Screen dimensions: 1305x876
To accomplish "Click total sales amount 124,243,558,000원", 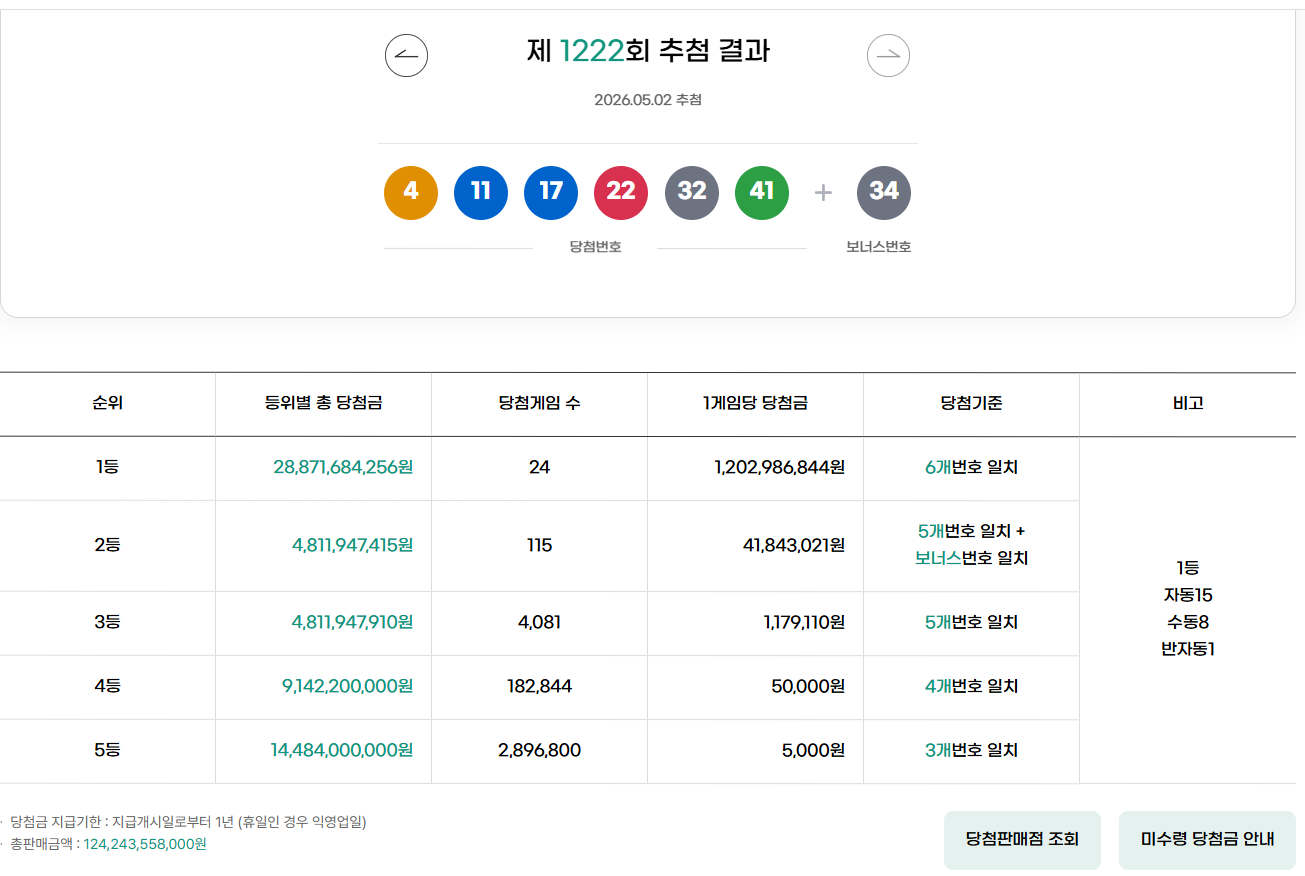I will pyautogui.click(x=145, y=844).
